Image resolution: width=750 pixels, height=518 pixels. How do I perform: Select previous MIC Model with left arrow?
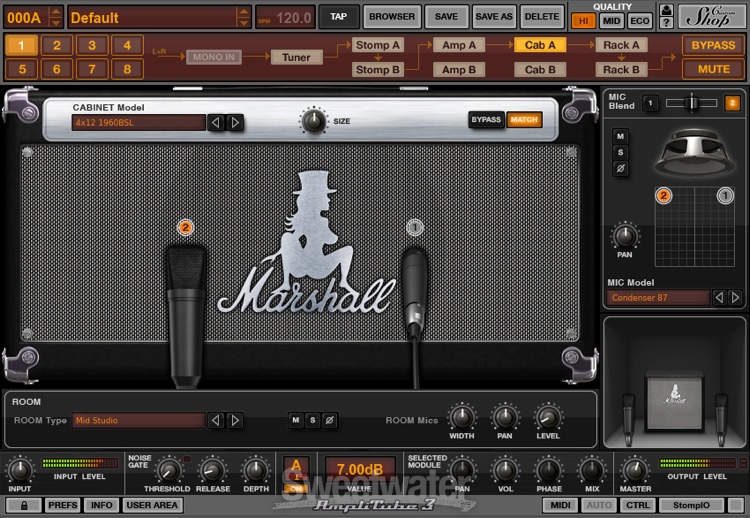point(719,298)
